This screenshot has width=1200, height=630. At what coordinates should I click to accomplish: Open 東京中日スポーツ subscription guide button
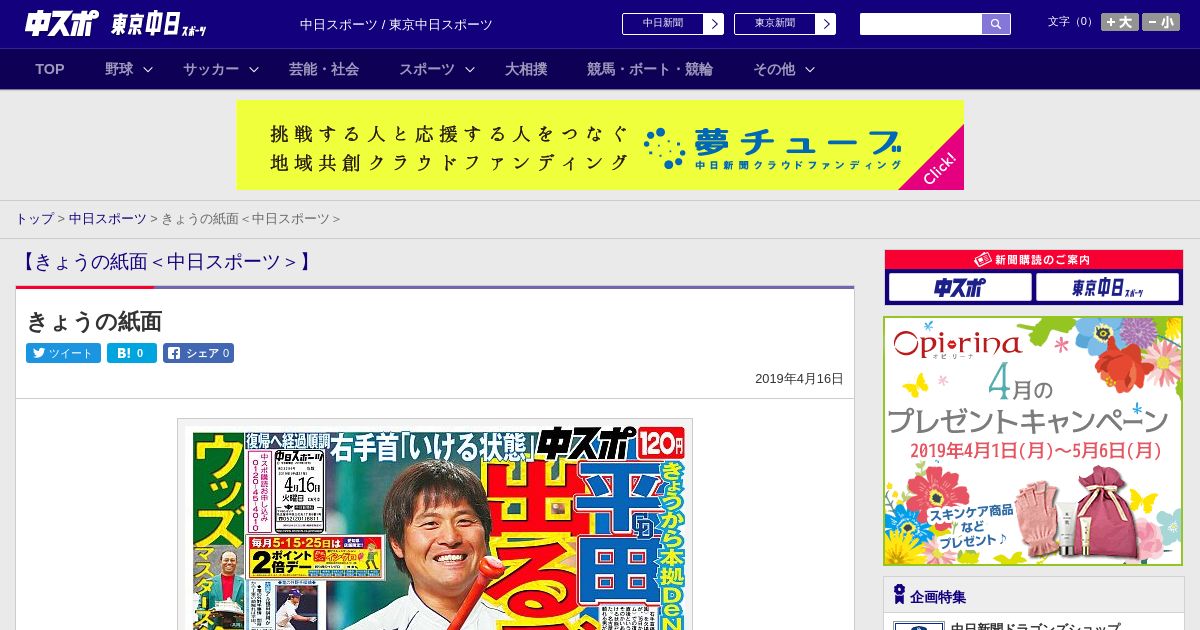[1108, 288]
